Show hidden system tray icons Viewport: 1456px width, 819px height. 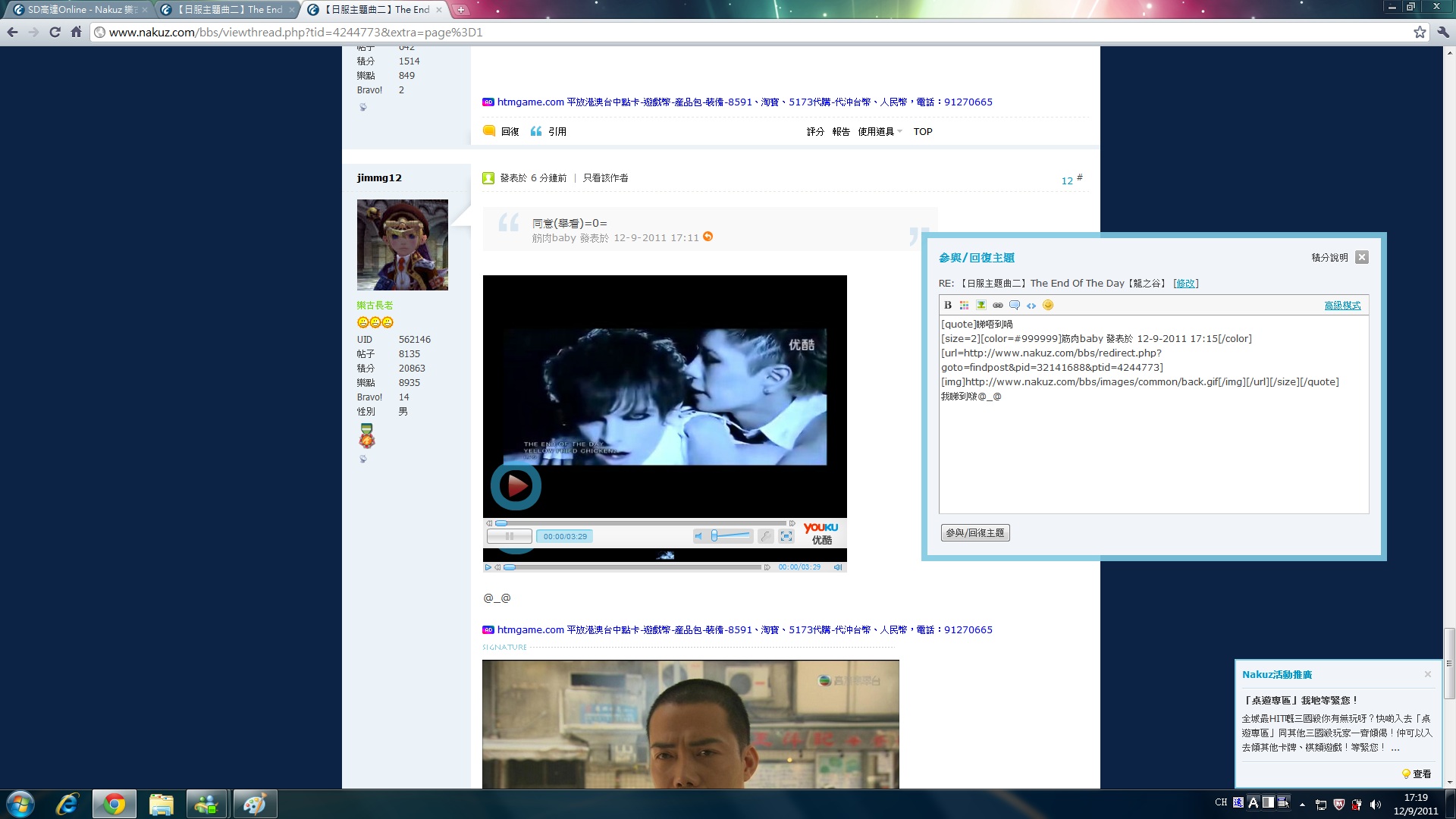pos(1302,804)
